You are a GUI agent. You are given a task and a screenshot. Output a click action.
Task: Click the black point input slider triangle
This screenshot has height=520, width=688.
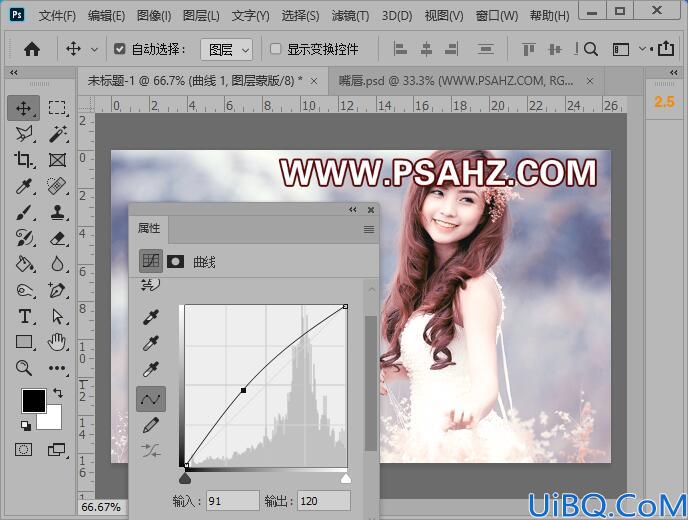coord(186,478)
